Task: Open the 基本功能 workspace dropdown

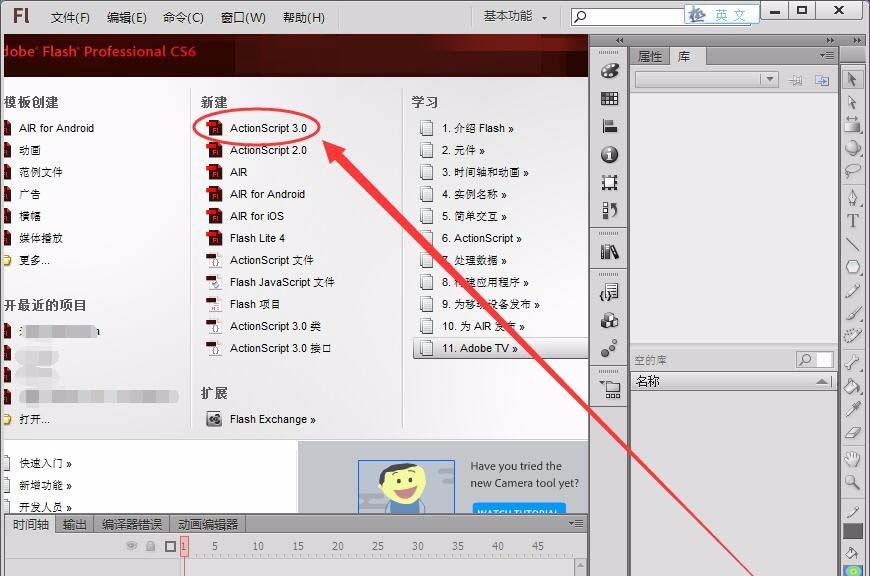Action: (x=515, y=17)
